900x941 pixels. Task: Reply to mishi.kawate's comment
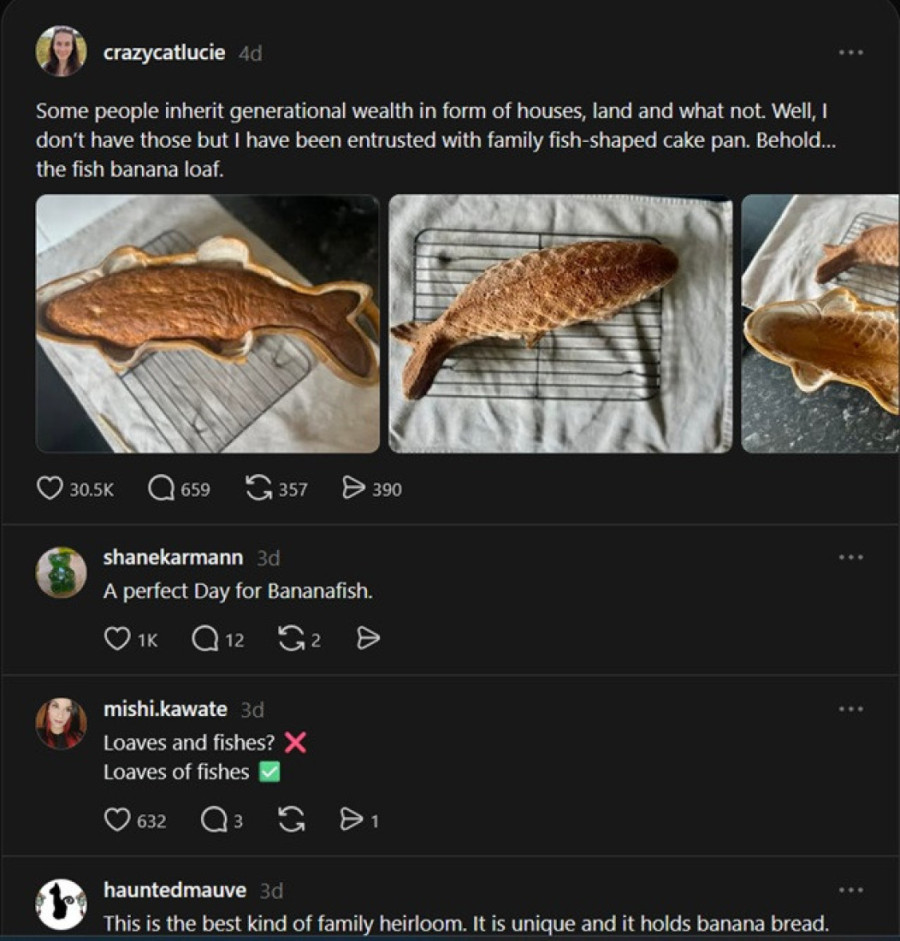214,821
